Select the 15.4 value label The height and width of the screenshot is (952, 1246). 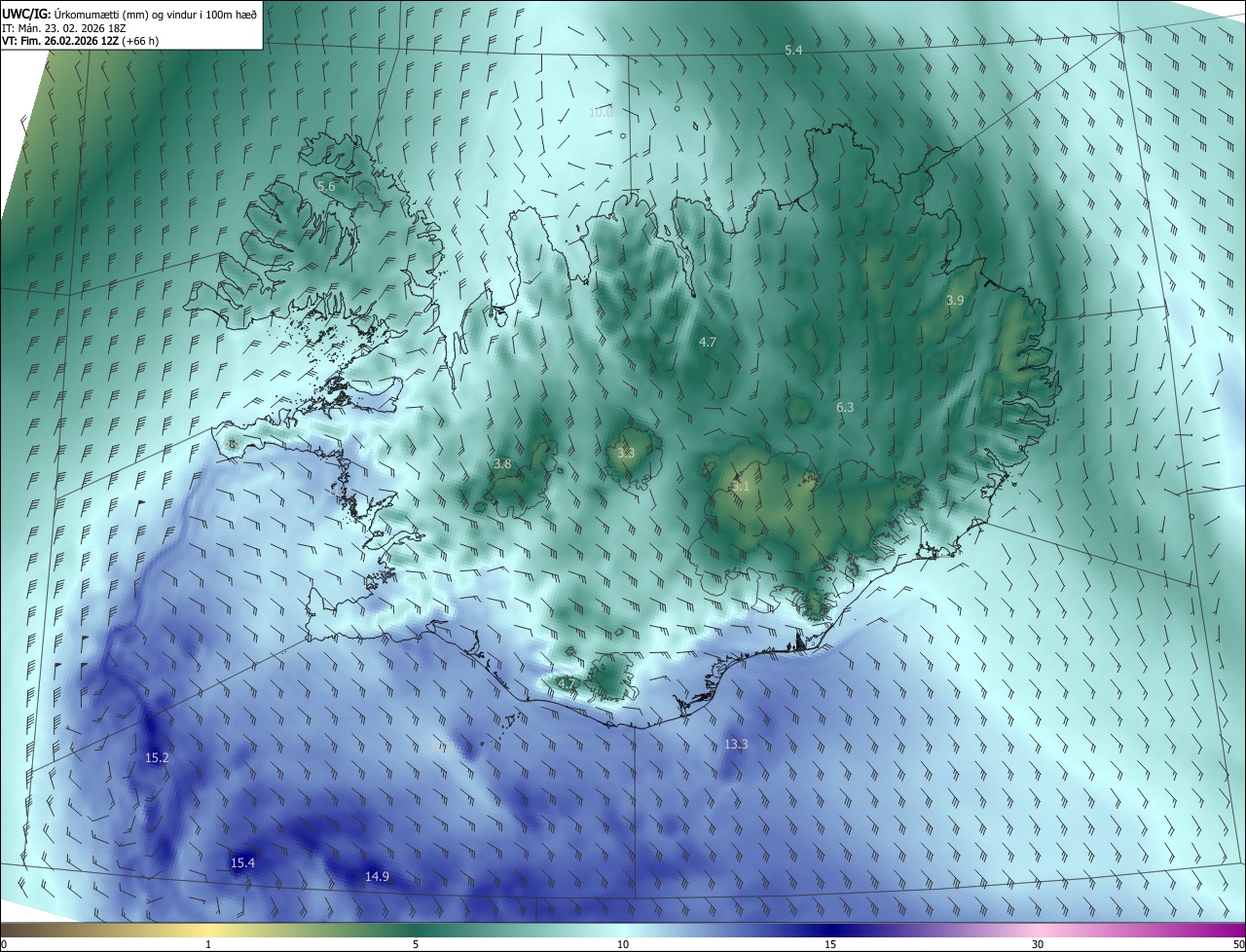[242, 863]
